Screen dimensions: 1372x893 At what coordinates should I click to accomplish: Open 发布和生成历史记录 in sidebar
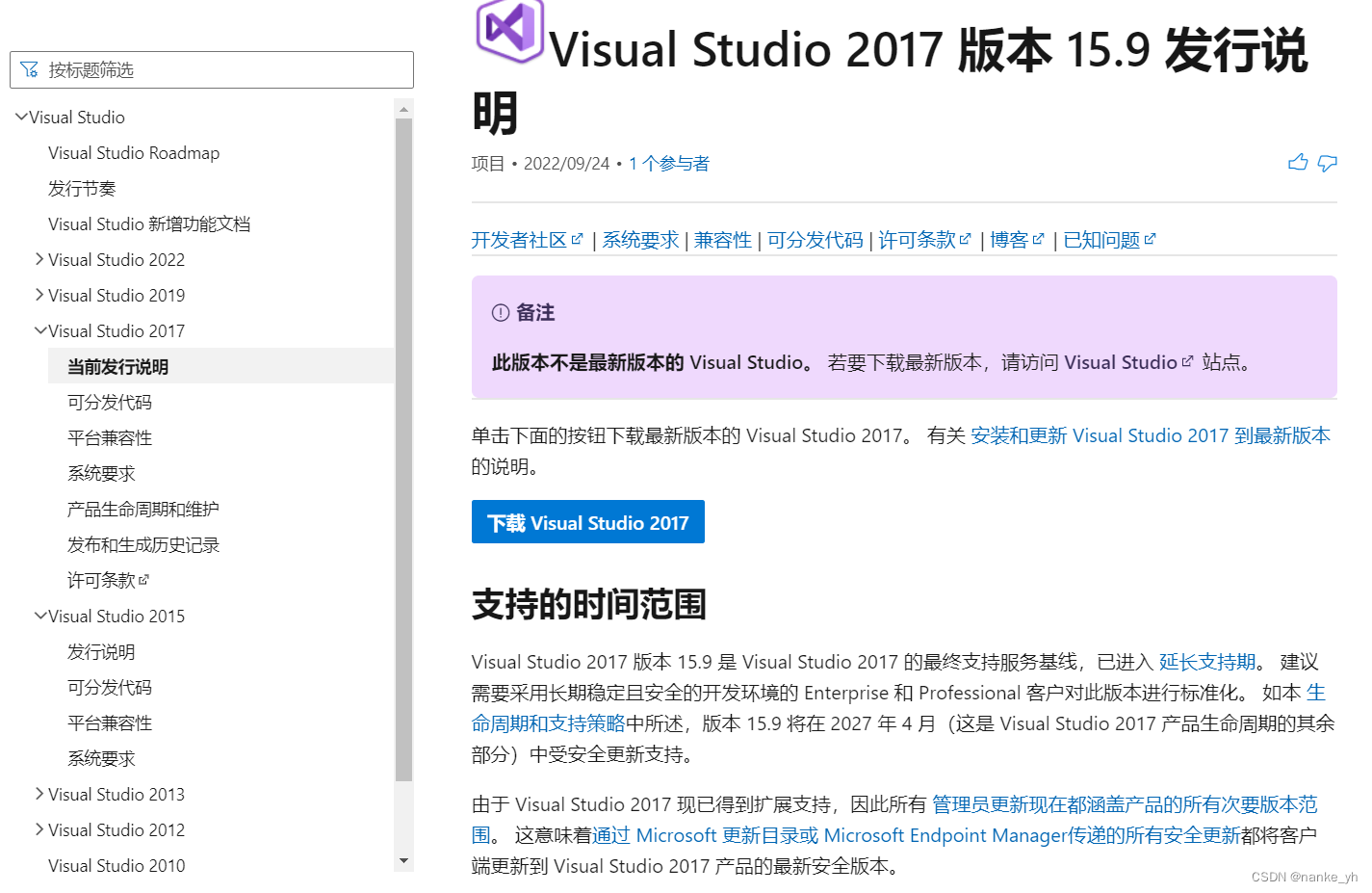coord(143,544)
